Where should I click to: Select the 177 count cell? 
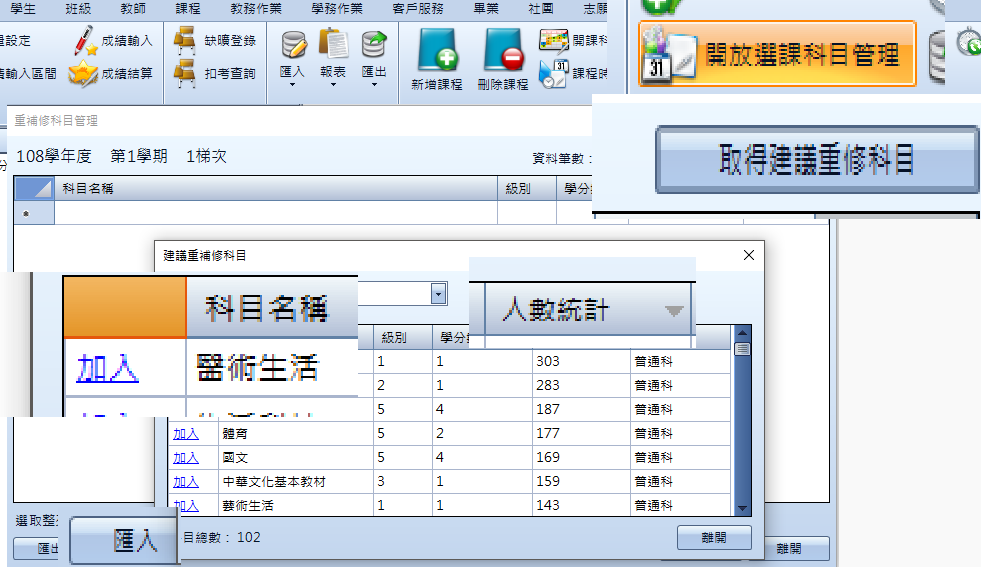coord(581,433)
